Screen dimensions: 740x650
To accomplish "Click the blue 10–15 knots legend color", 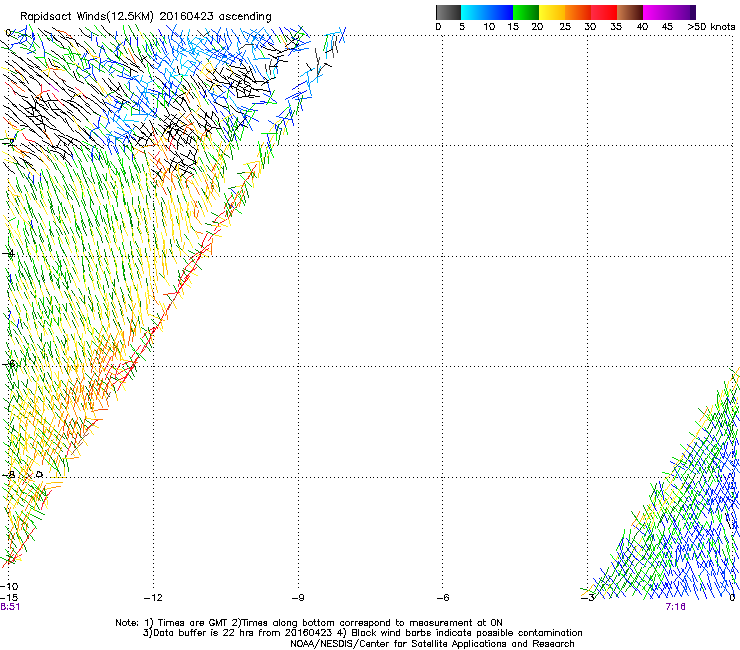I will [500, 12].
